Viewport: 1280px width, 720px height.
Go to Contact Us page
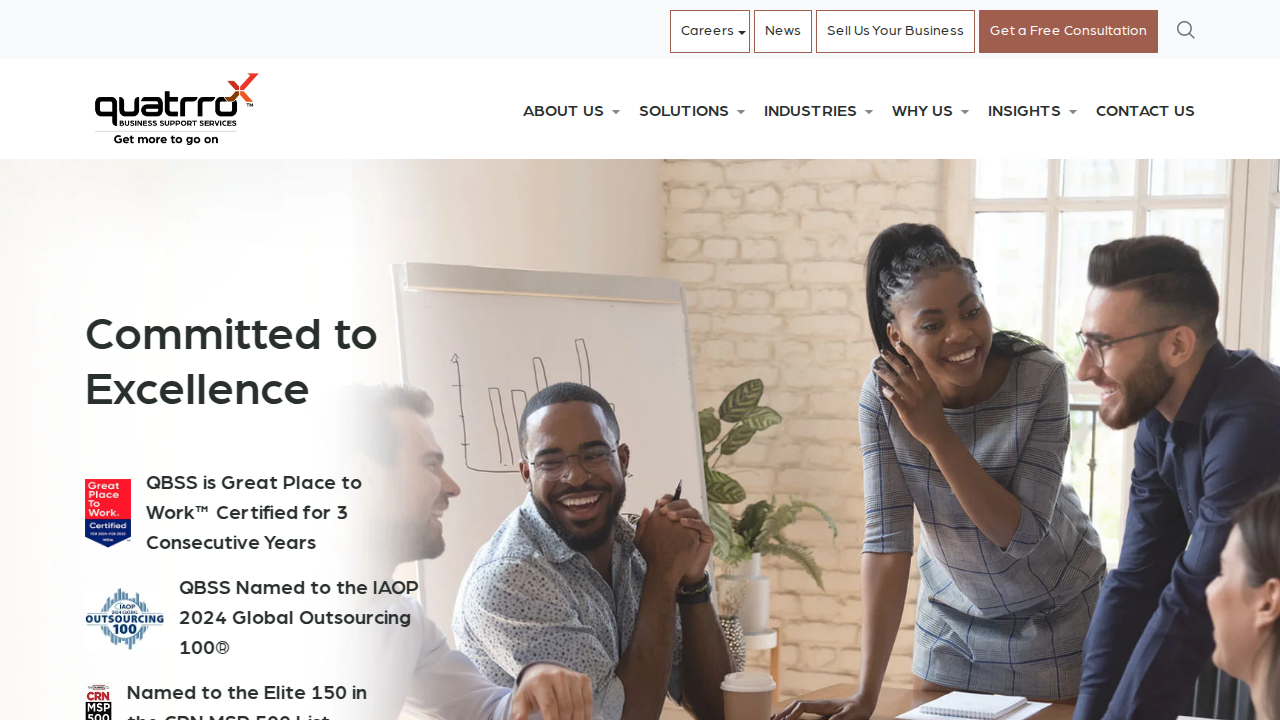click(x=1145, y=111)
